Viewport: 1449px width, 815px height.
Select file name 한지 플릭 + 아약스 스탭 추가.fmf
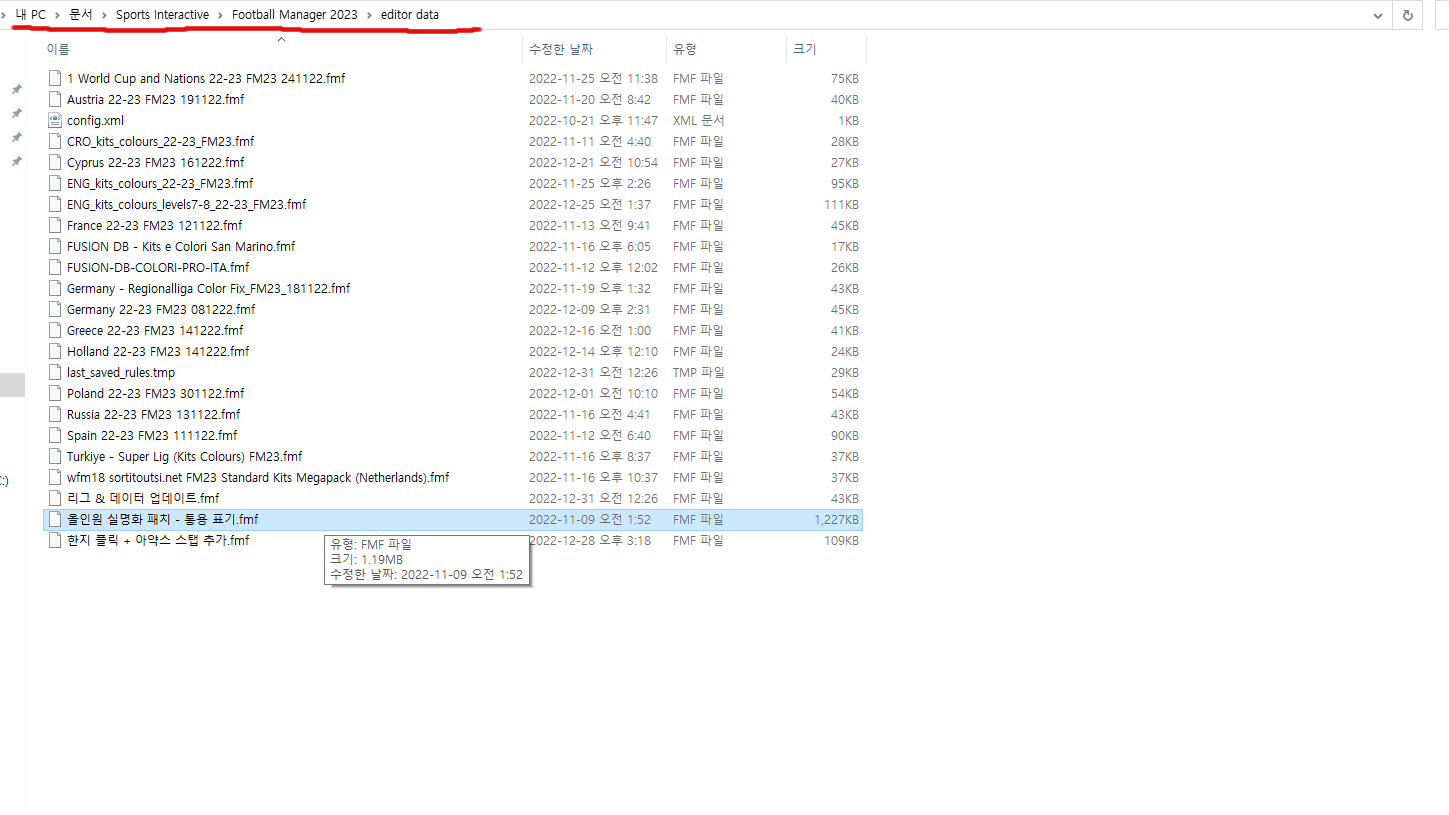click(158, 540)
